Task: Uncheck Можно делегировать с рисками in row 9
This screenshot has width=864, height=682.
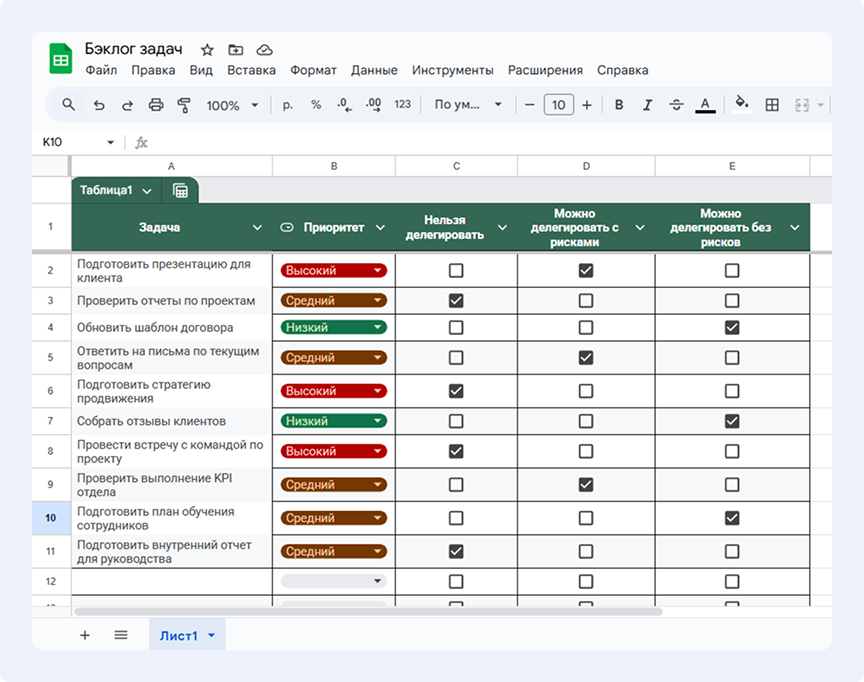Action: coord(586,485)
